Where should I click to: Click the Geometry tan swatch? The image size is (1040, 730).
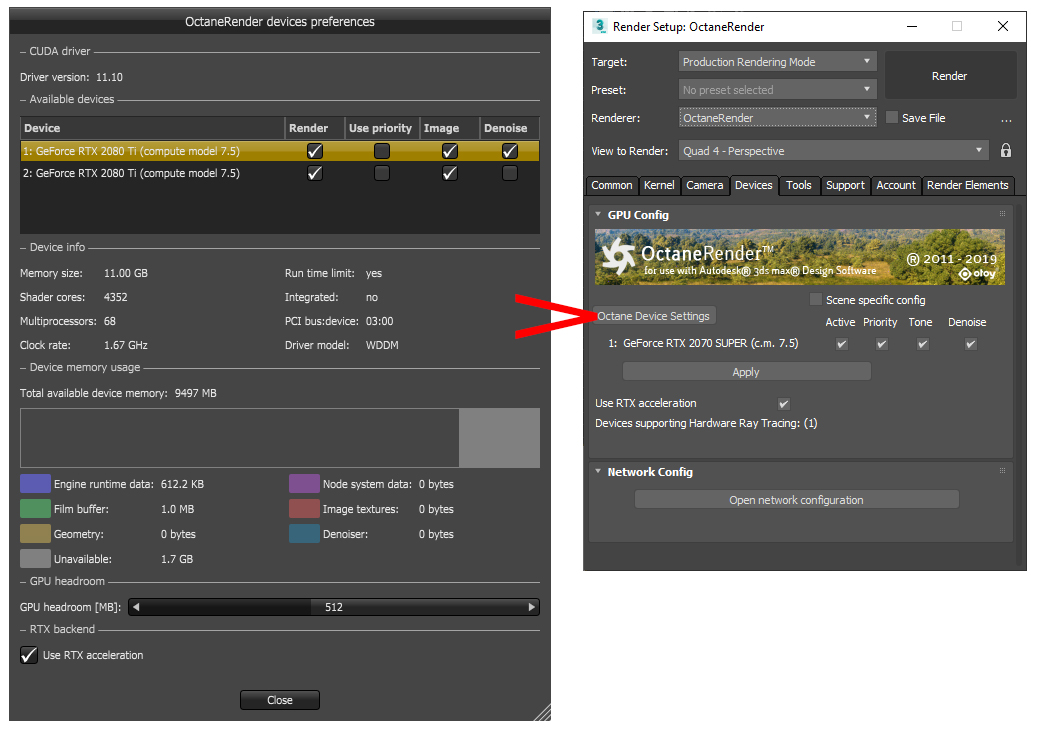tap(35, 534)
